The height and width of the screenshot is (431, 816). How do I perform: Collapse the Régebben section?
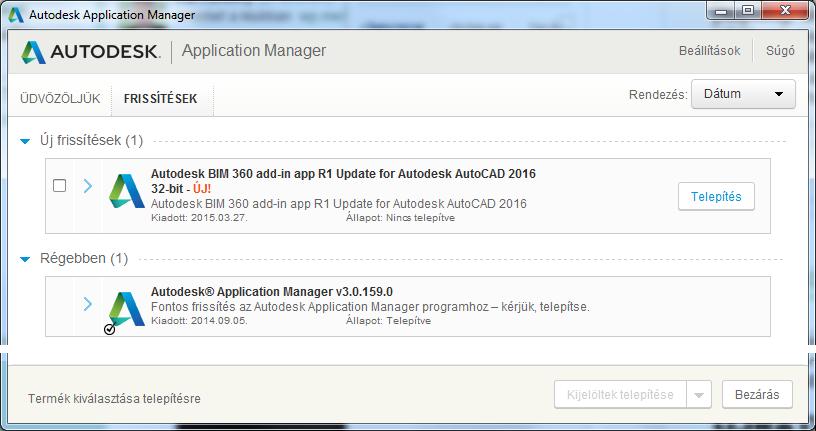pyautogui.click(x=25, y=259)
